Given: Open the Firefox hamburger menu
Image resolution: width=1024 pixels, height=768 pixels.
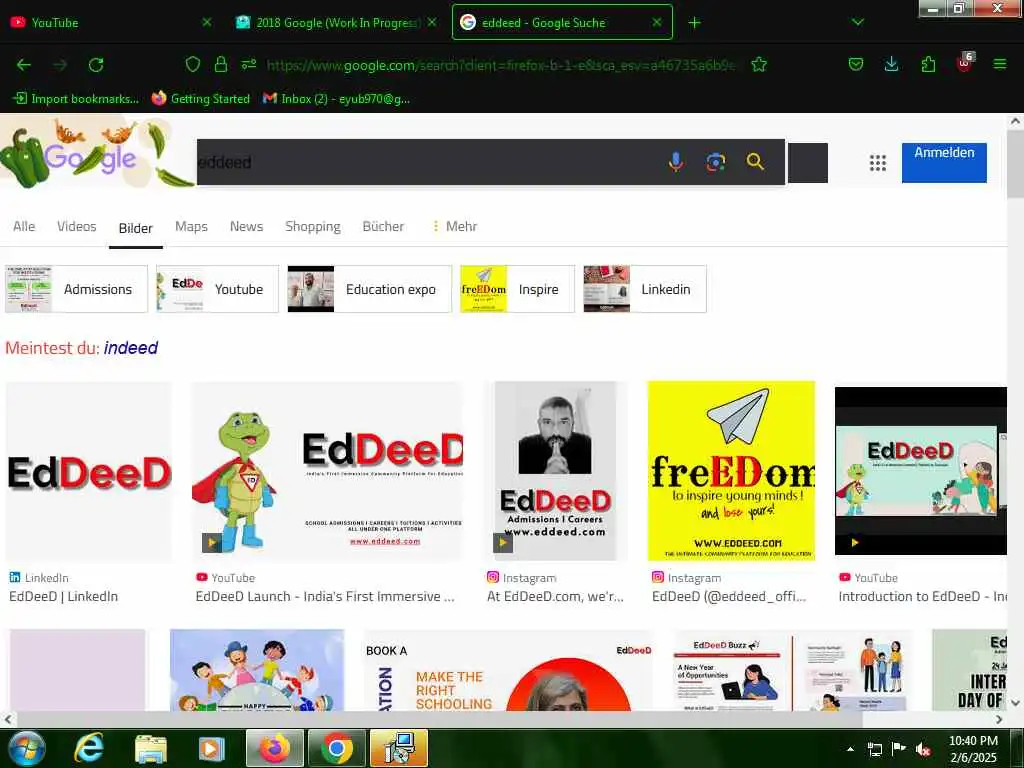Looking at the screenshot, I should (x=1000, y=64).
